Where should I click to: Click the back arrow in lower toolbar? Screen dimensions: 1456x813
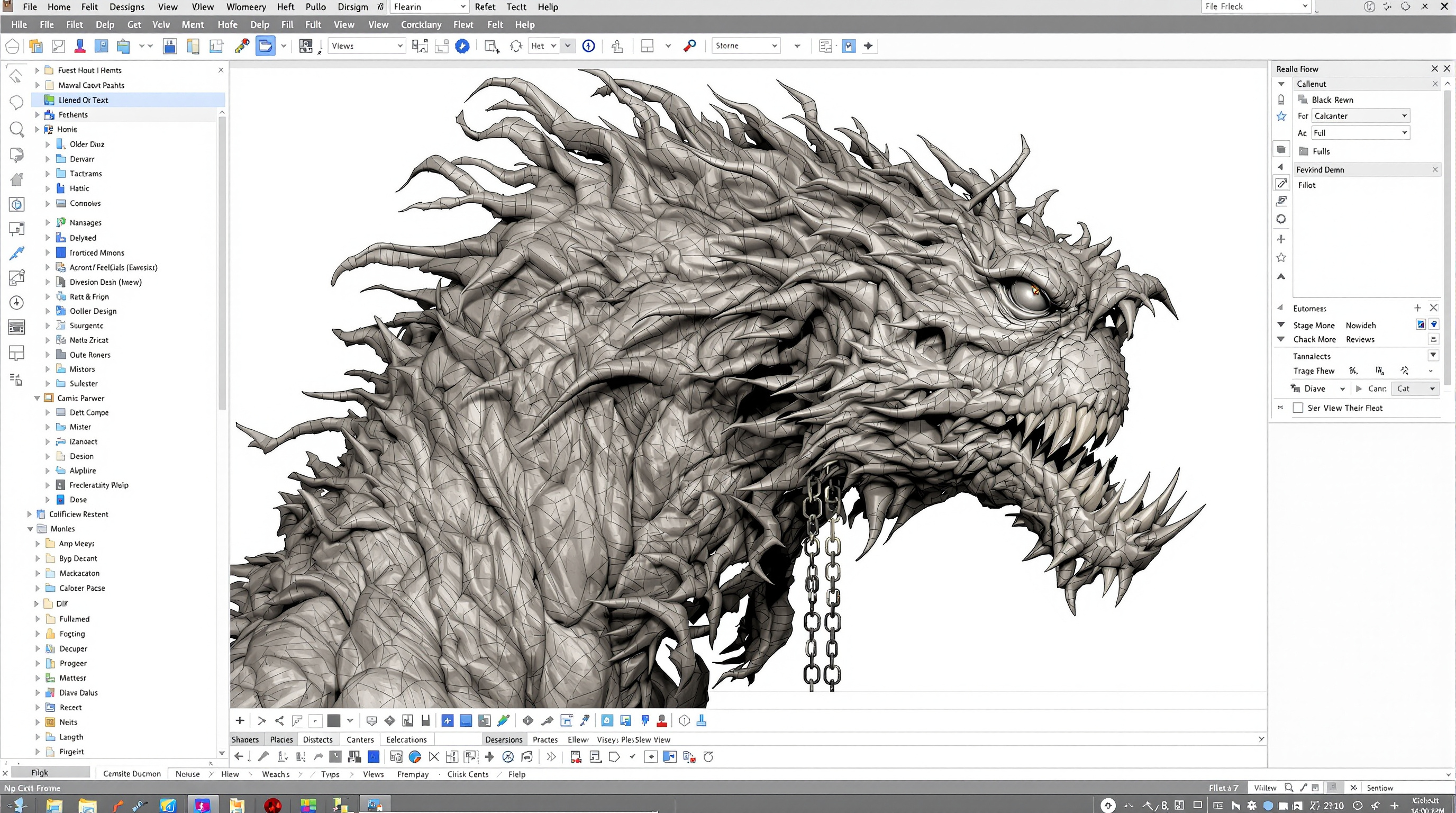point(239,756)
